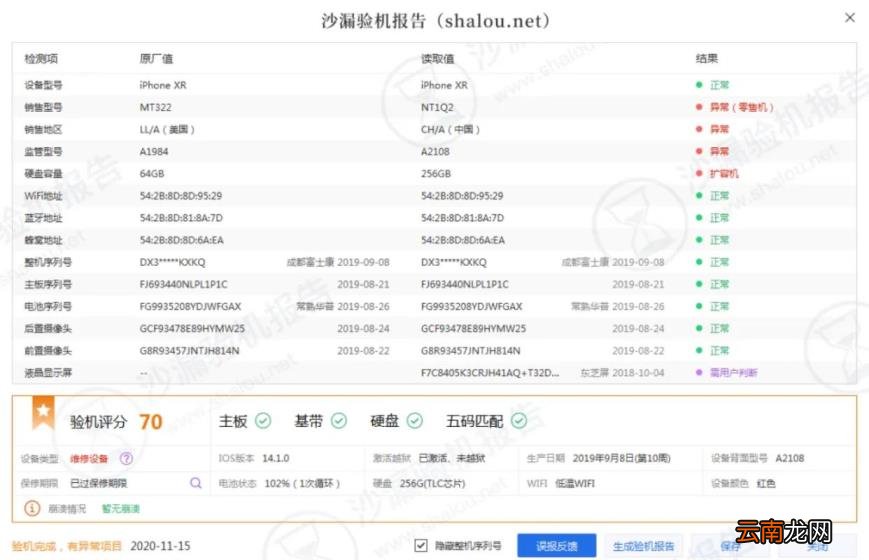Click the orange 验机完成，有异常项目 status message
The height and width of the screenshot is (560, 869).
[x=67, y=546]
